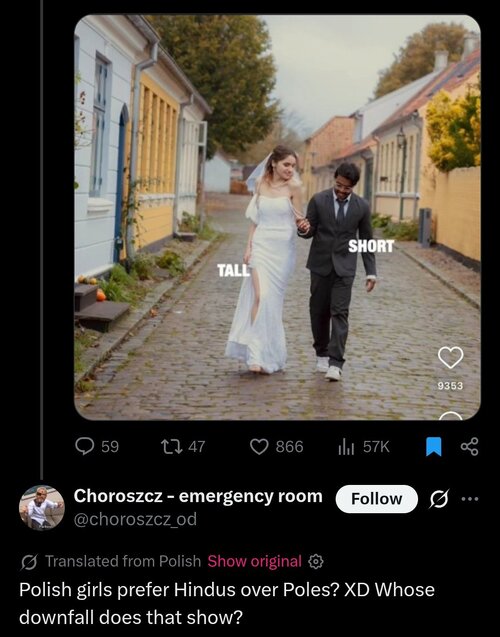Click the partially visible comment icon in video

click(x=450, y=416)
